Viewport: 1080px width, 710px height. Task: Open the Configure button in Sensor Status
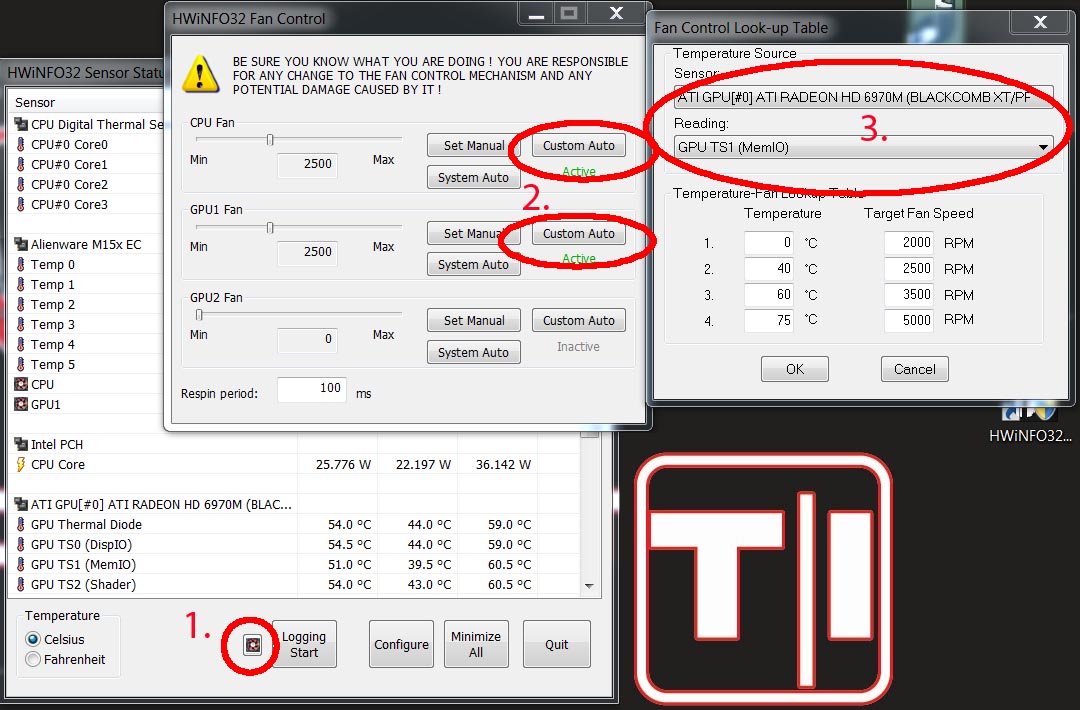pos(402,644)
